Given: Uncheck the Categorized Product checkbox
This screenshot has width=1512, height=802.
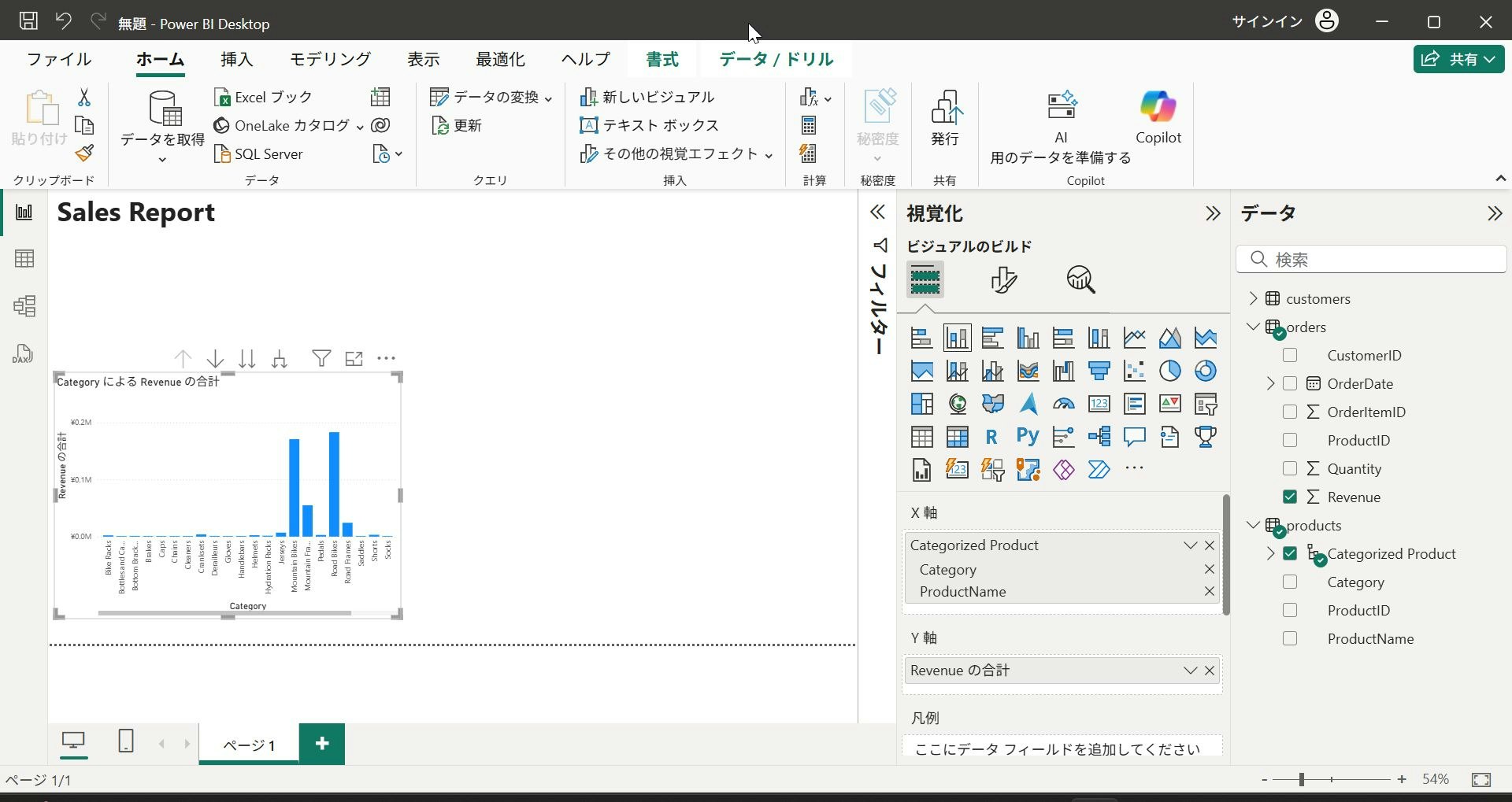Looking at the screenshot, I should click(x=1290, y=553).
